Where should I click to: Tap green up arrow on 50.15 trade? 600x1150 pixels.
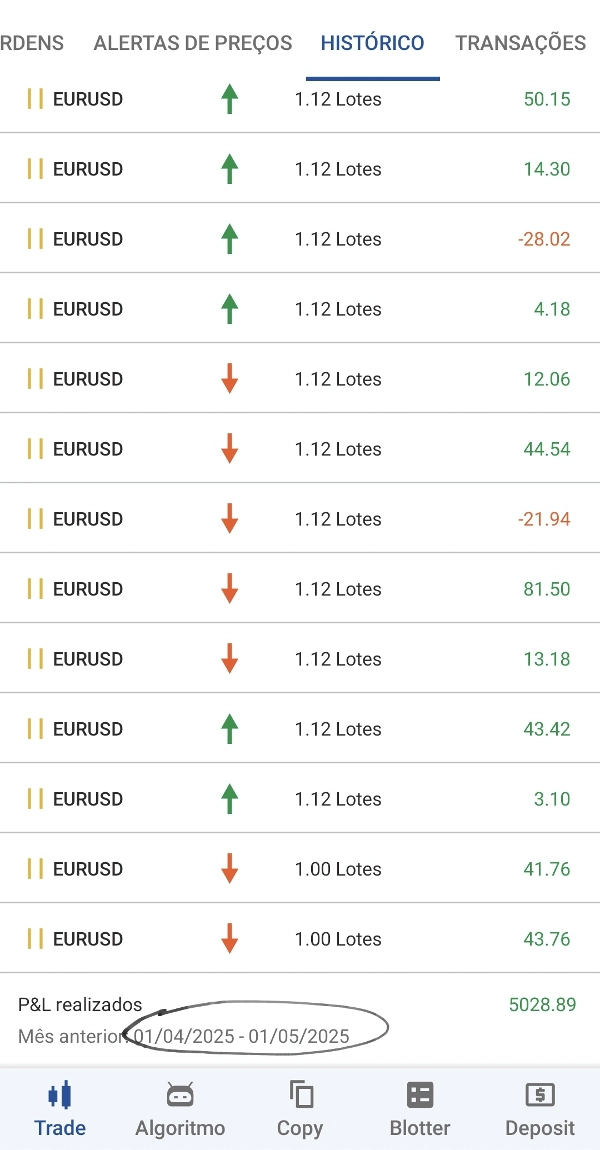coord(229,99)
